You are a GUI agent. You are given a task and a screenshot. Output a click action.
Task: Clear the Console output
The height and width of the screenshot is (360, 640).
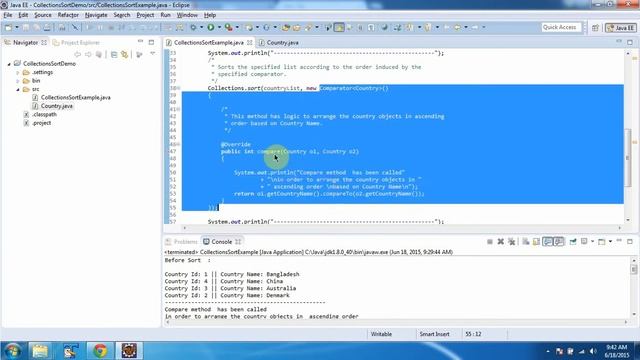[526, 242]
